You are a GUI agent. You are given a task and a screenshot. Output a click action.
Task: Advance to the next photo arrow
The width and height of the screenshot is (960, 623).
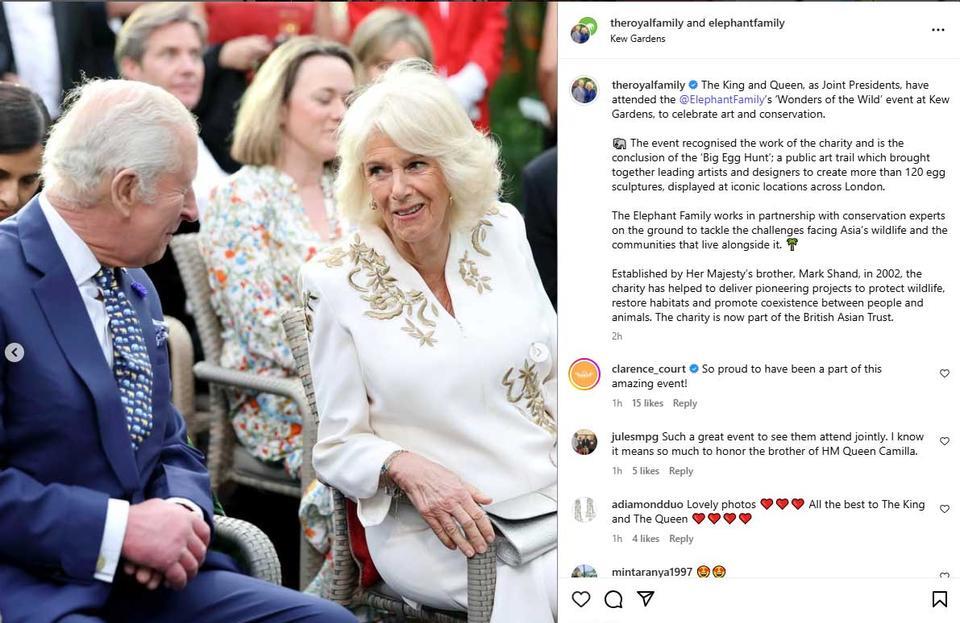(x=538, y=353)
